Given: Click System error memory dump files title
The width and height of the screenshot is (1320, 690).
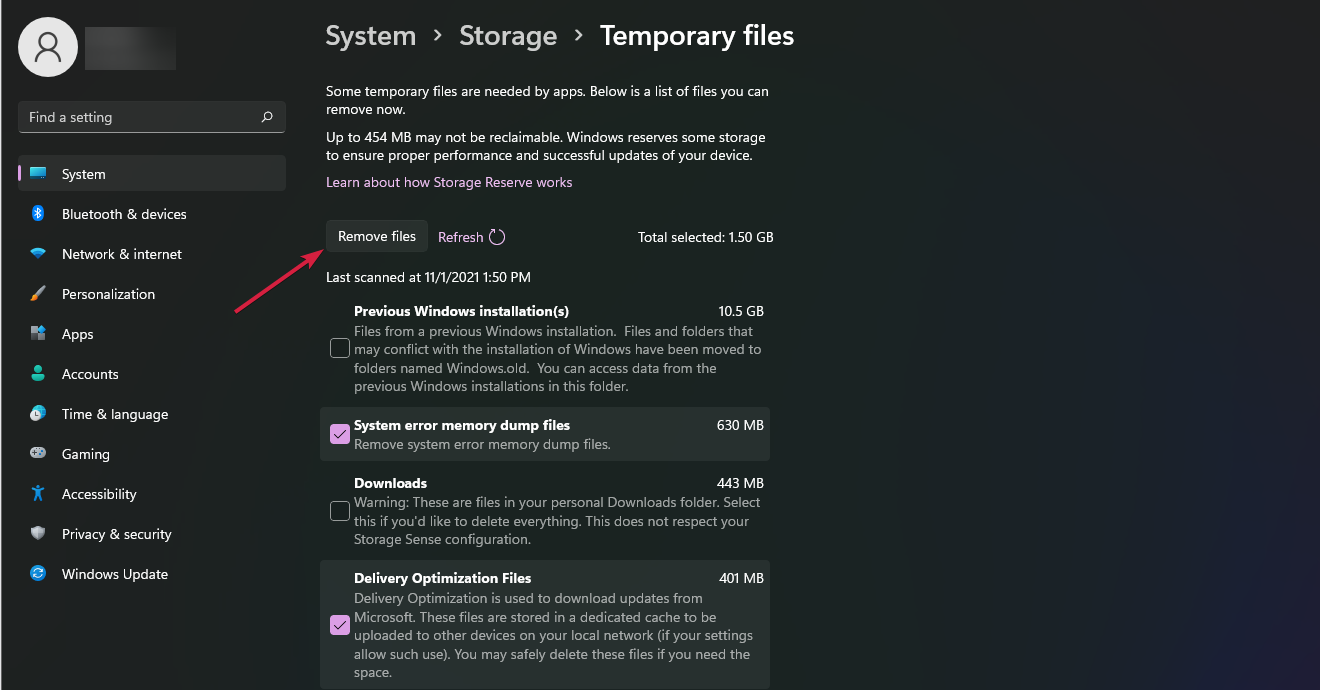Looking at the screenshot, I should [462, 425].
